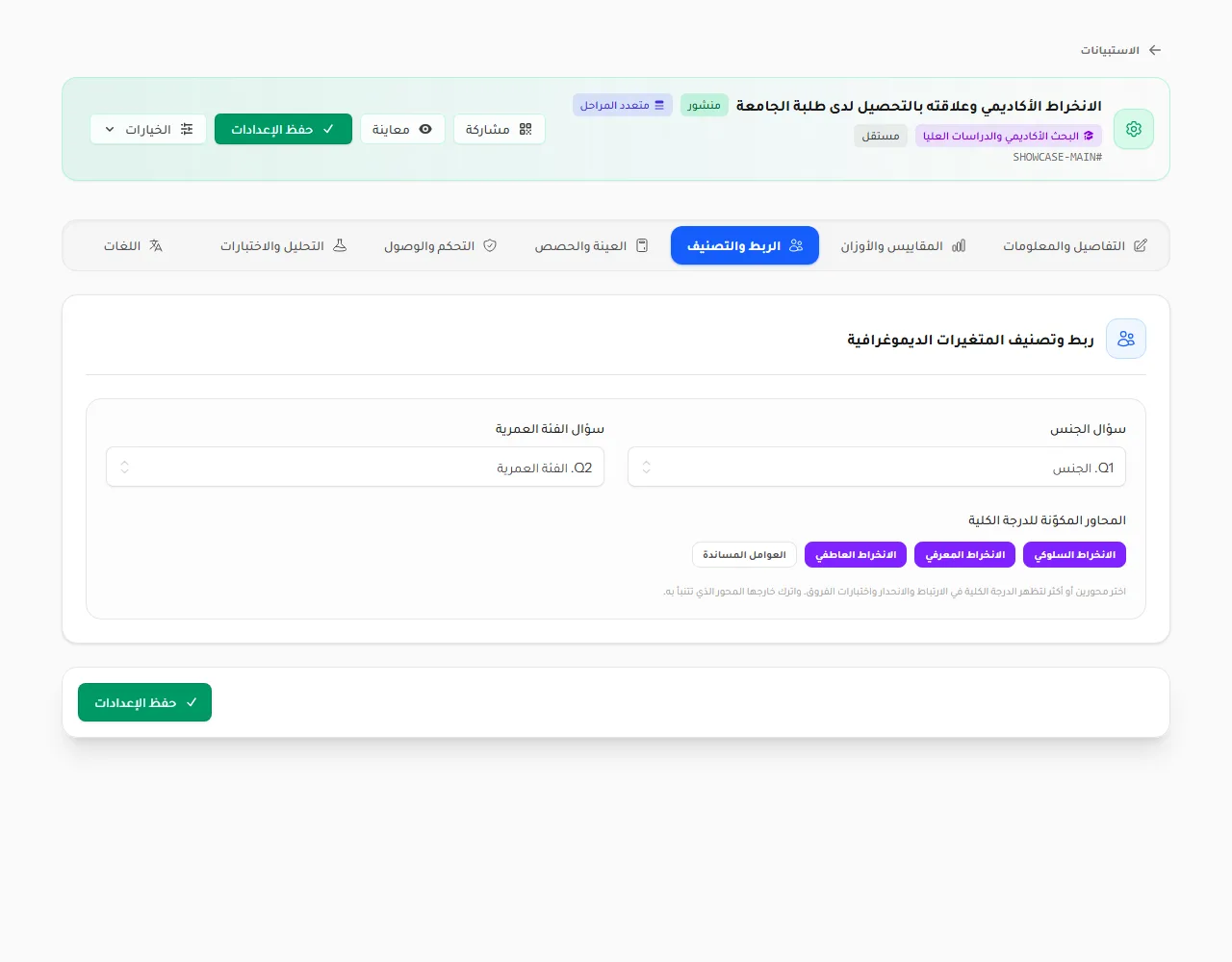
Task: Go to the التحليل والاختبارات tab
Action: click(283, 245)
